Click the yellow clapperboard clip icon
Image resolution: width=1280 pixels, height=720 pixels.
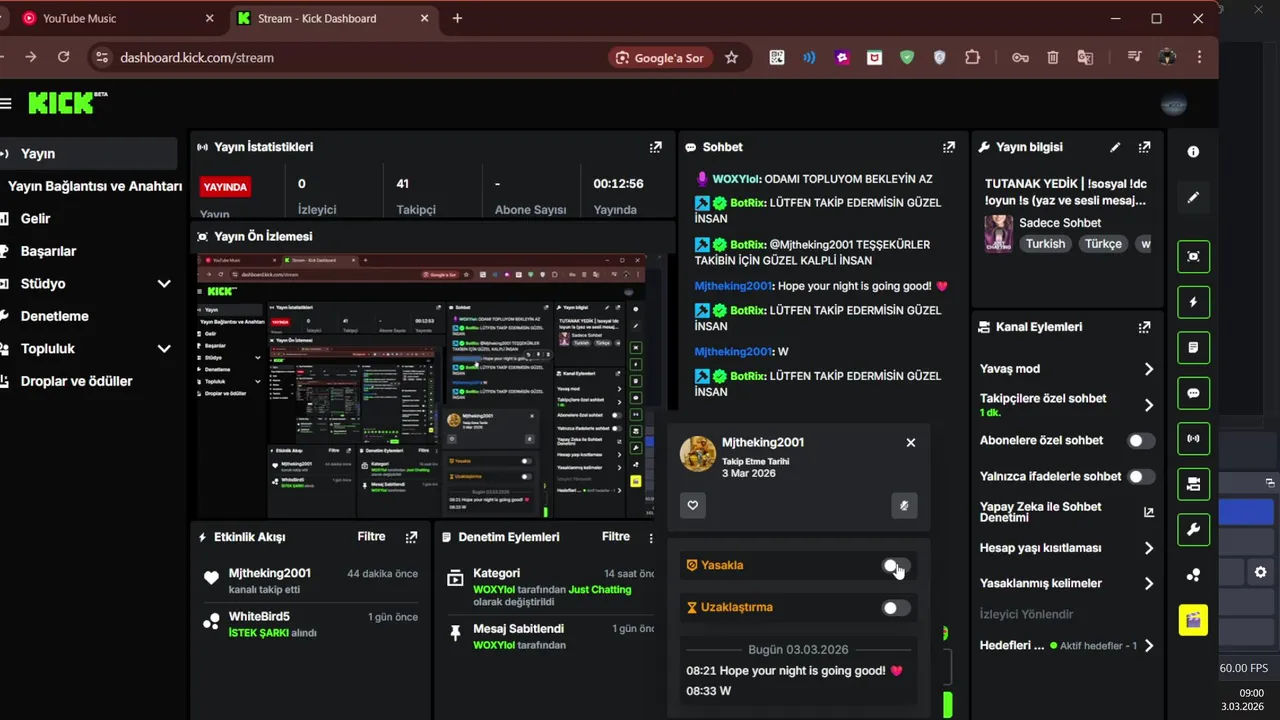(x=1193, y=620)
